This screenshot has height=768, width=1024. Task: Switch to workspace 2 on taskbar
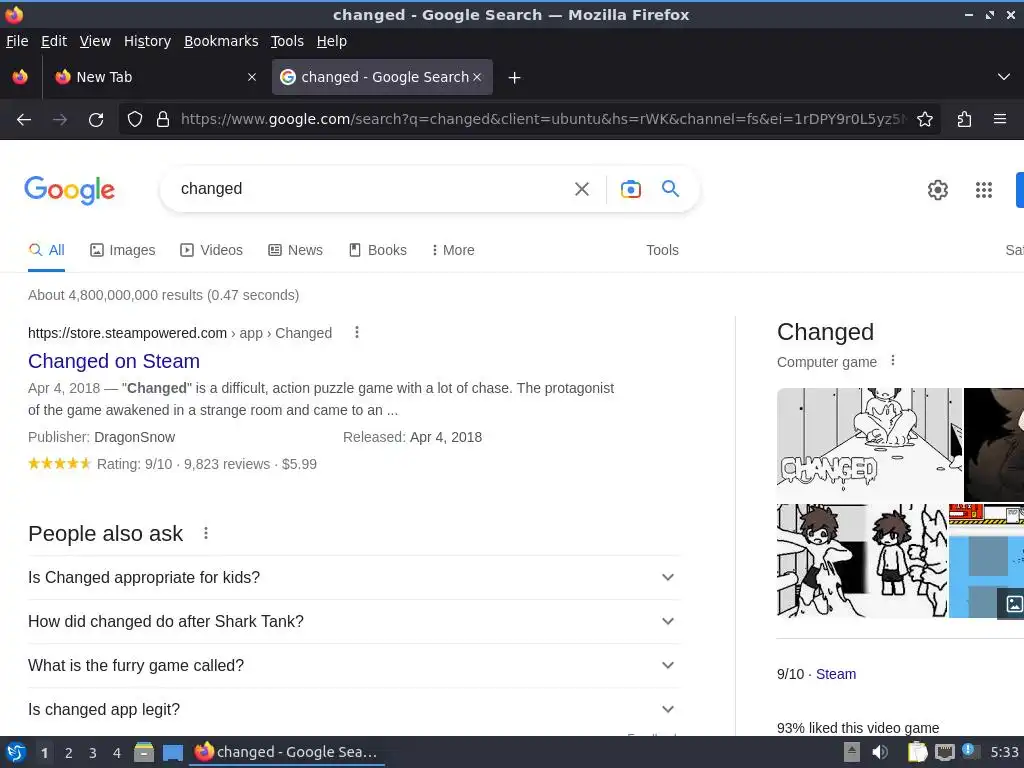(x=69, y=753)
